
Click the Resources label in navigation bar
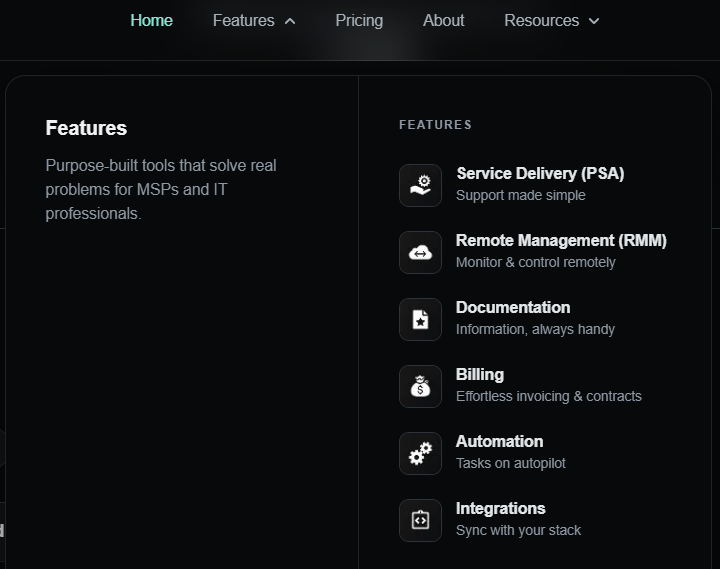point(541,20)
